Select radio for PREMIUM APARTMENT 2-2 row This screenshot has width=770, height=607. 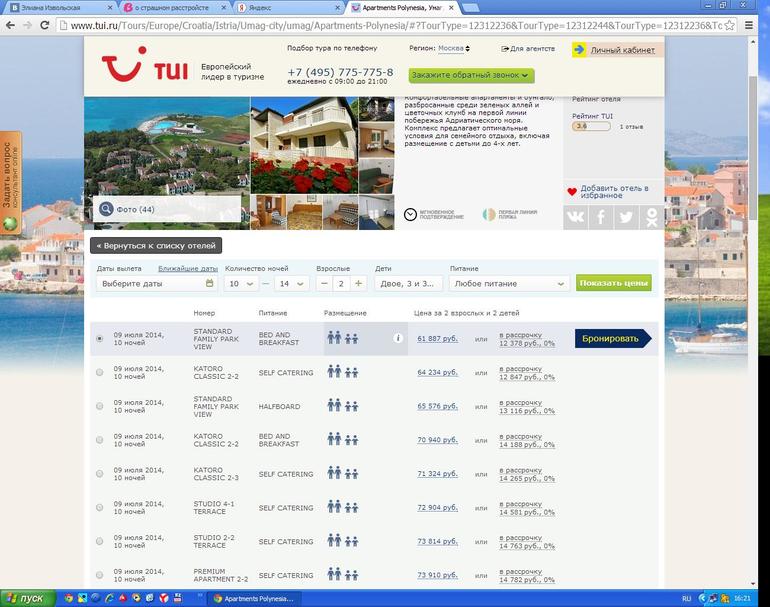[x=100, y=575]
